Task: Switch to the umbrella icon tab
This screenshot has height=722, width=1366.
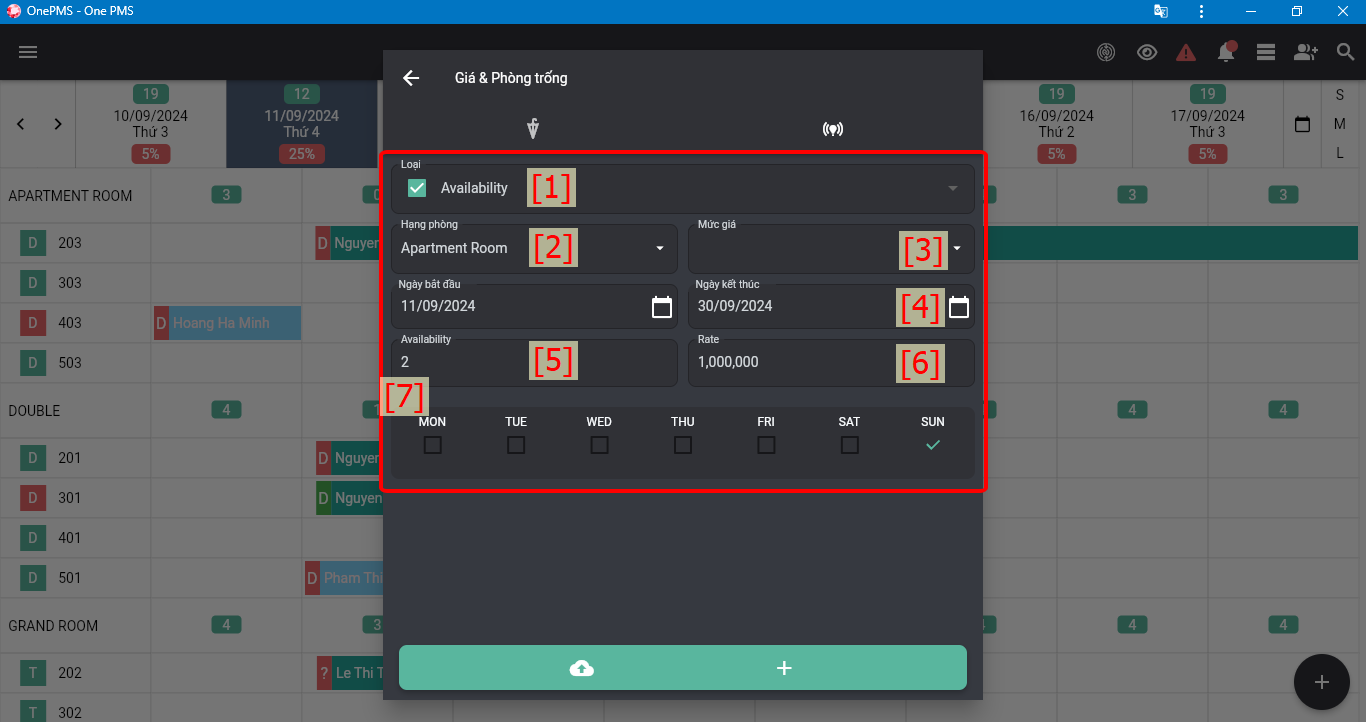Action: (x=533, y=128)
